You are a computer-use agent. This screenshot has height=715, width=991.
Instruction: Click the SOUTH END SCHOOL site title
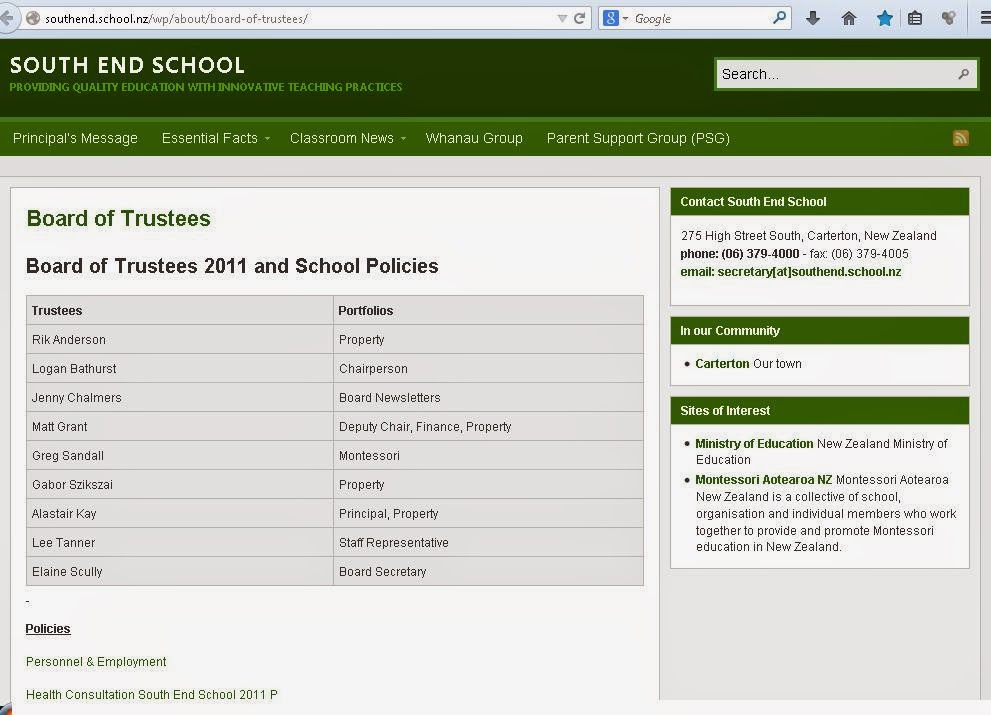[x=127, y=65]
